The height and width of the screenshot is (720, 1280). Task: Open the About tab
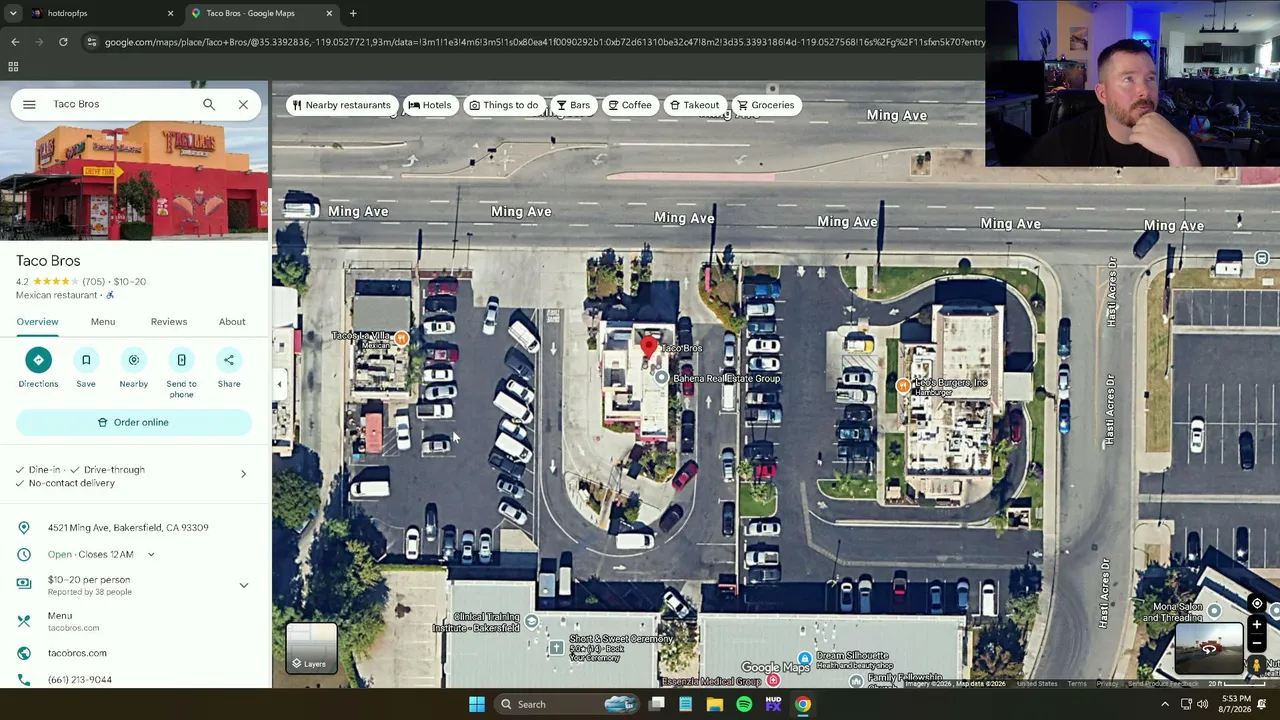pos(232,322)
